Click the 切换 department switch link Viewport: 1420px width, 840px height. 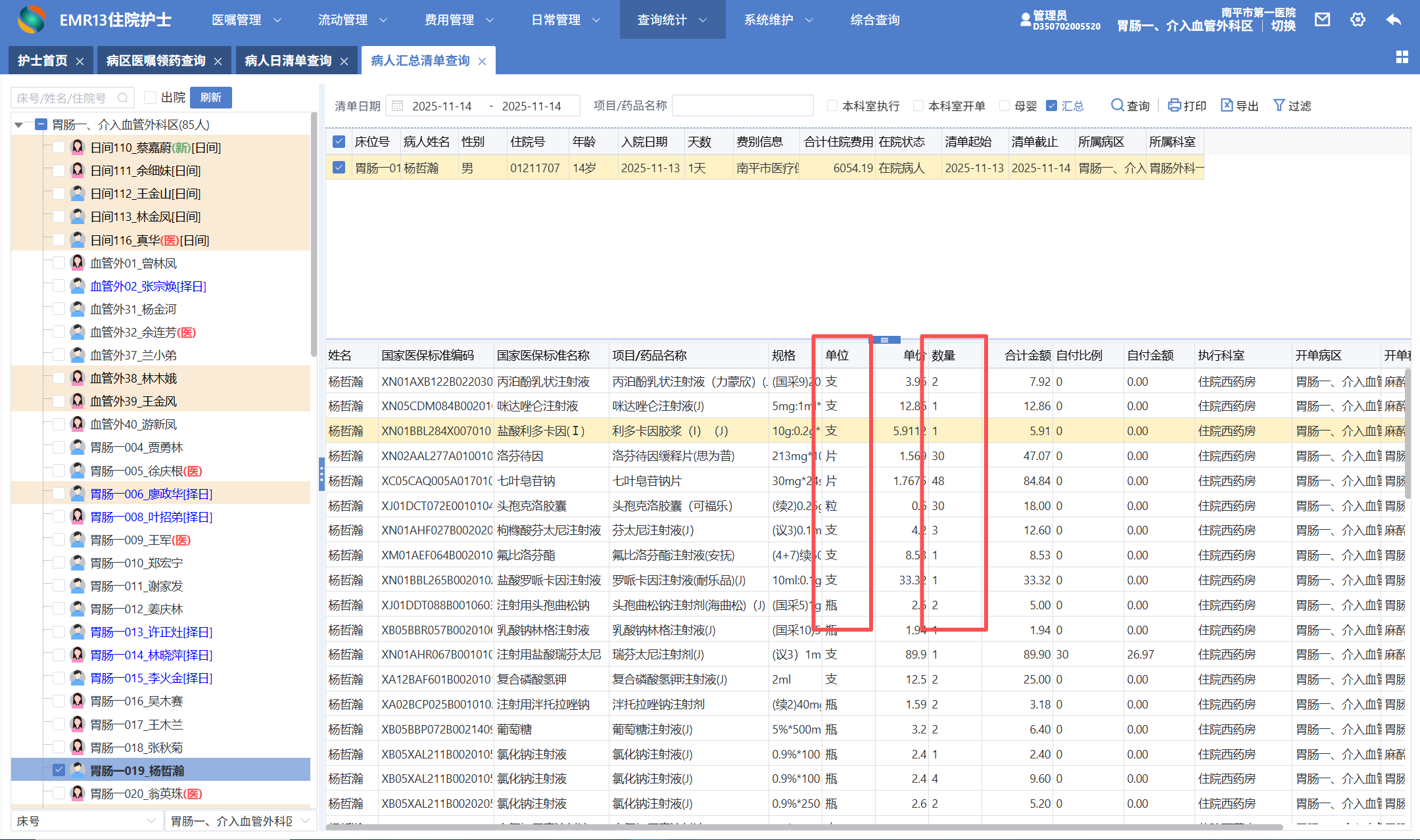(1283, 26)
